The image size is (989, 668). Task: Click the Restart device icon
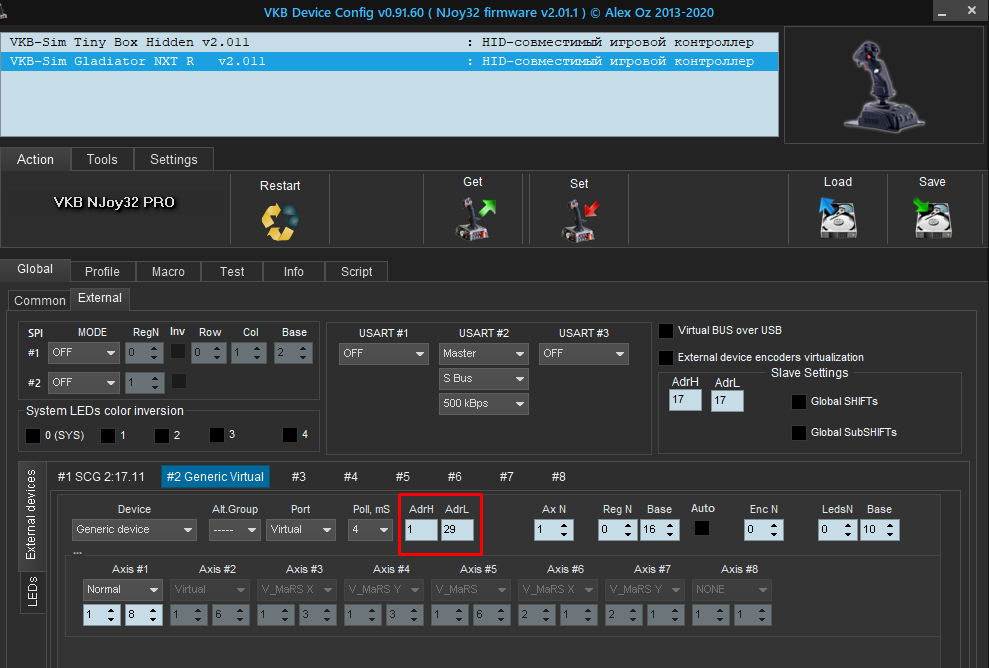click(x=280, y=220)
